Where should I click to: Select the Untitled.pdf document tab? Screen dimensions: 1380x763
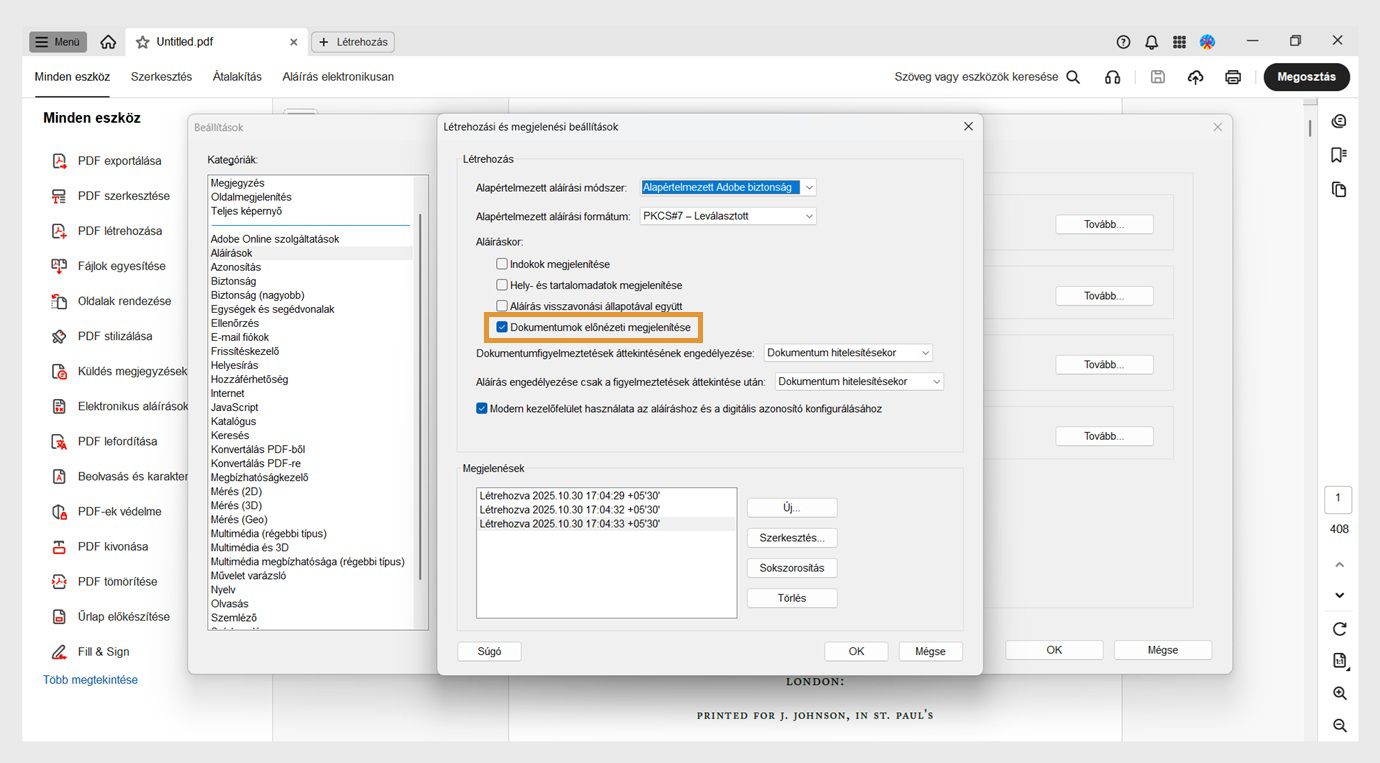[x=217, y=42]
